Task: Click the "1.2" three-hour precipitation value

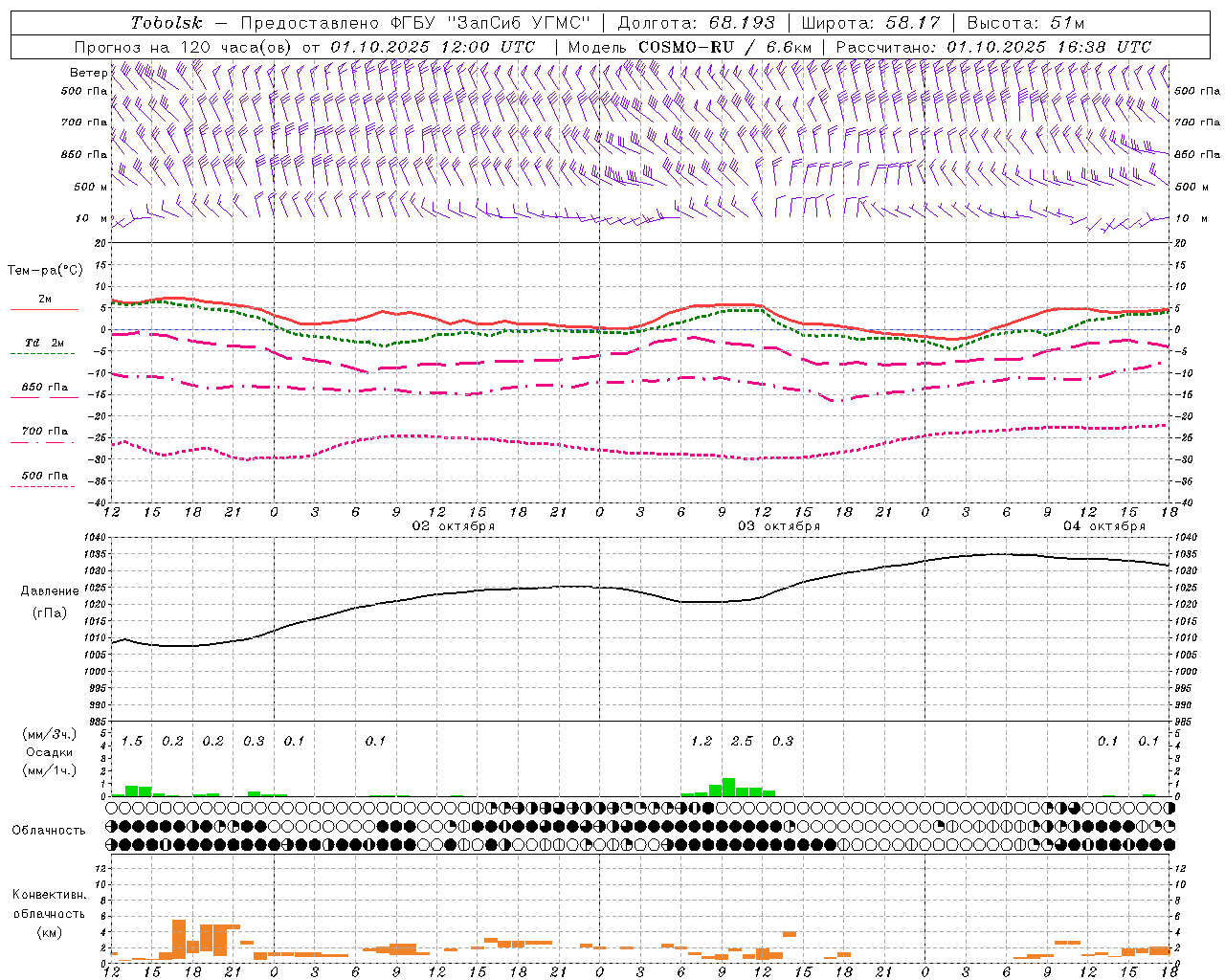Action: (702, 741)
